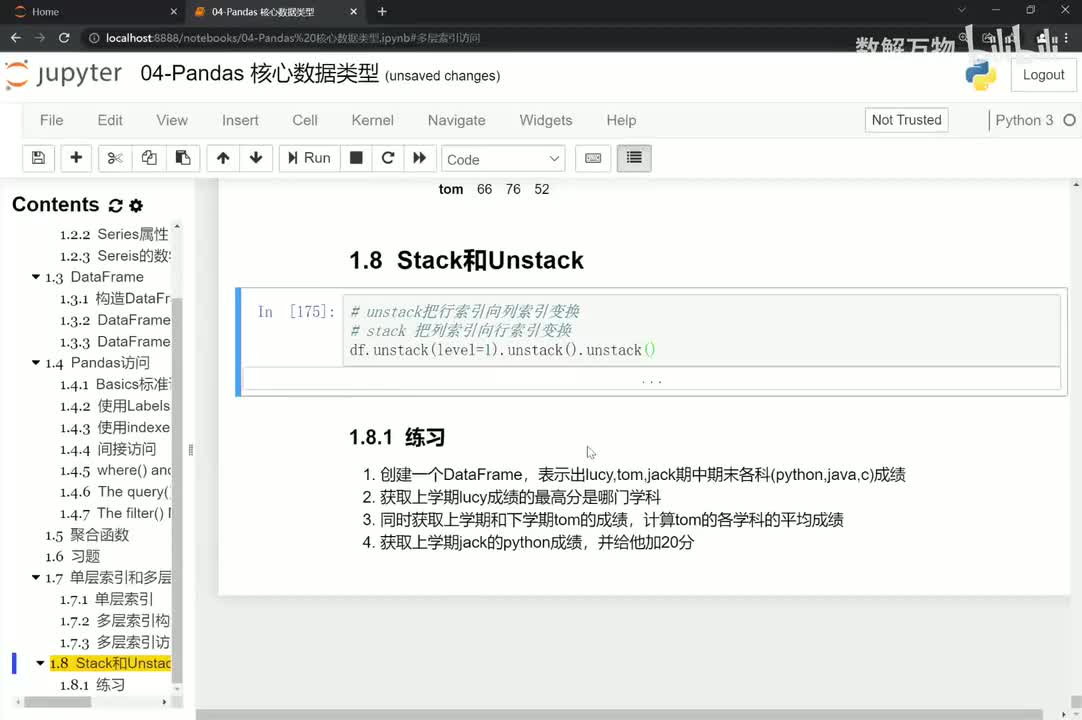Screen dimensions: 1082x720
Task: Refresh the Contents panel icon
Action: click(x=115, y=206)
